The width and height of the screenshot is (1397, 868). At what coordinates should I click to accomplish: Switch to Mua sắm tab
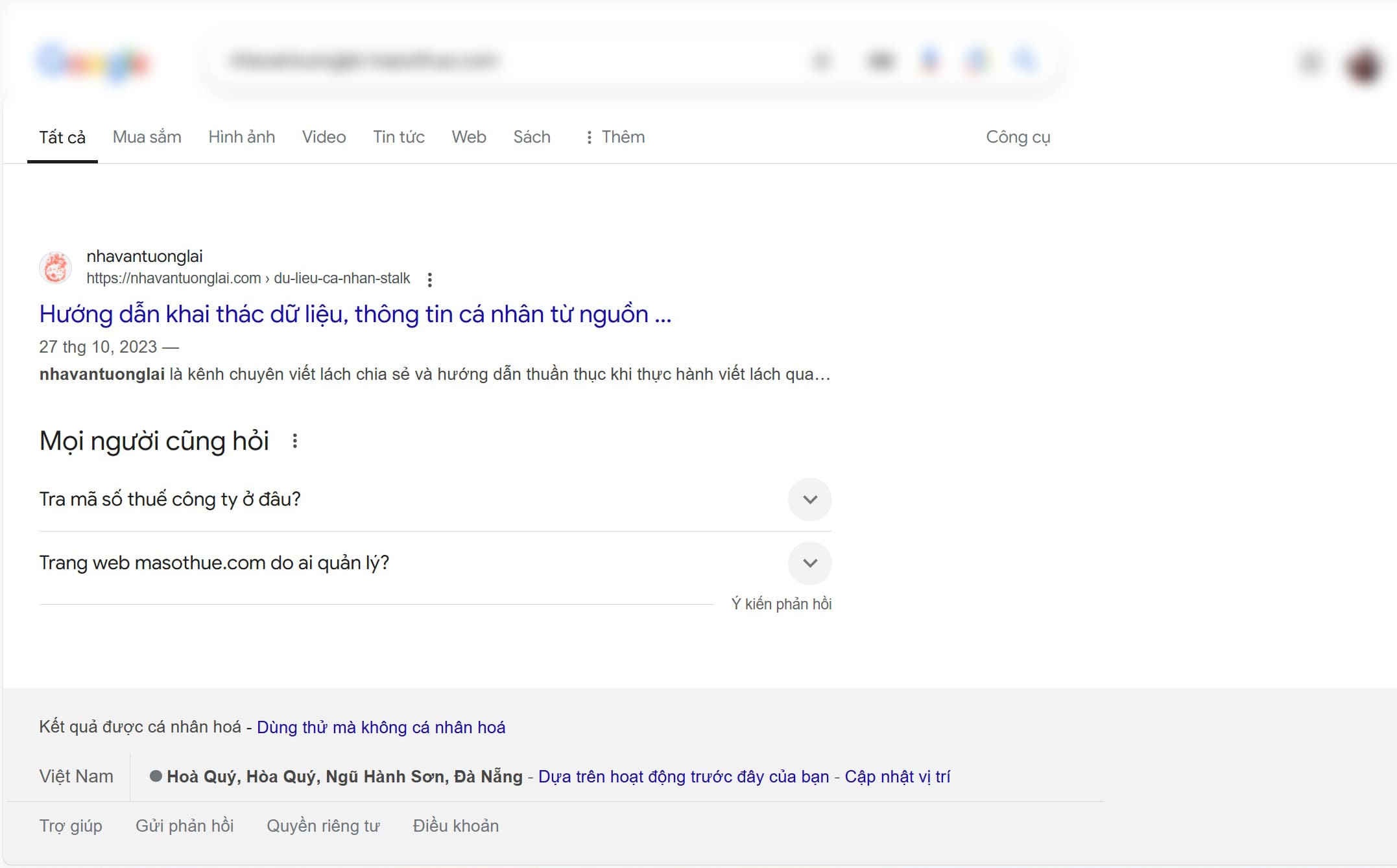pyautogui.click(x=147, y=137)
